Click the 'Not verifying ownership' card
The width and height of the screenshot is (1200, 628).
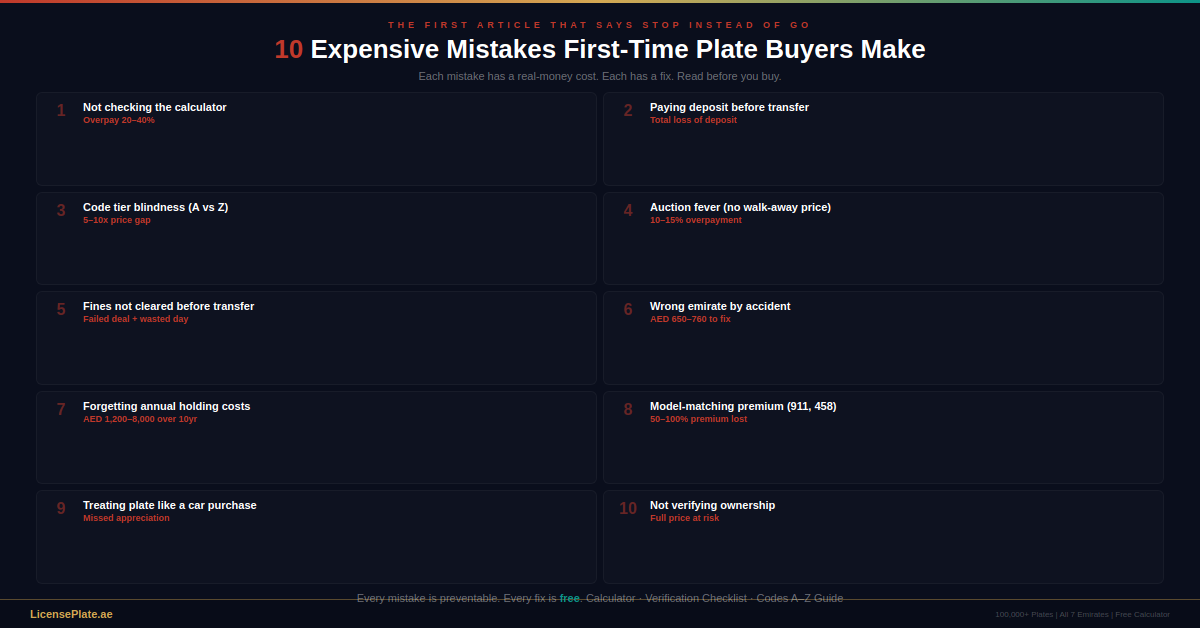click(883, 537)
